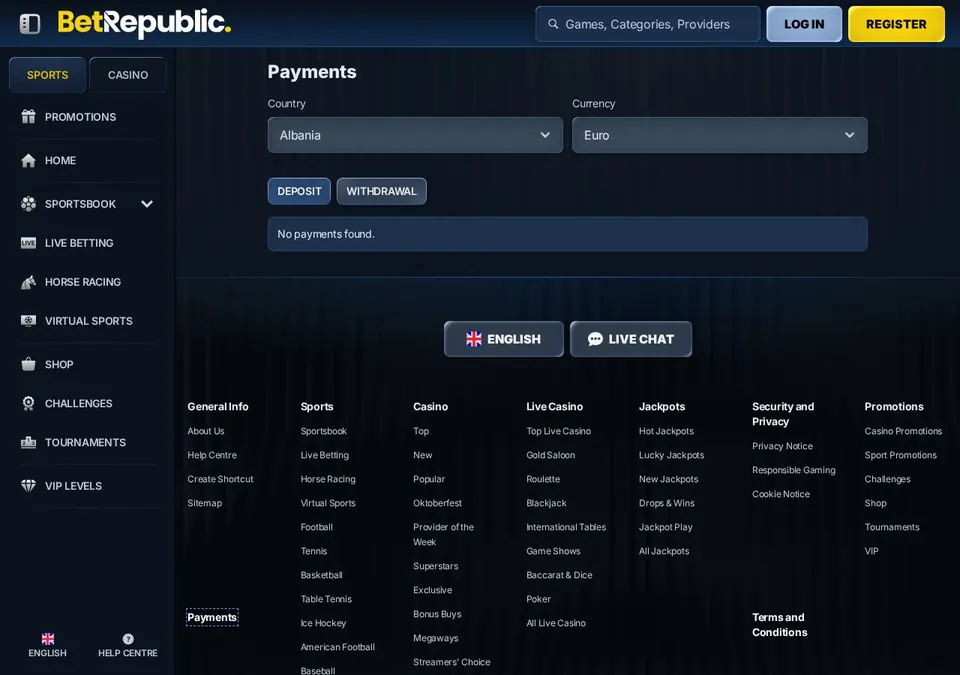Open the Privacy Notice link

tap(782, 446)
